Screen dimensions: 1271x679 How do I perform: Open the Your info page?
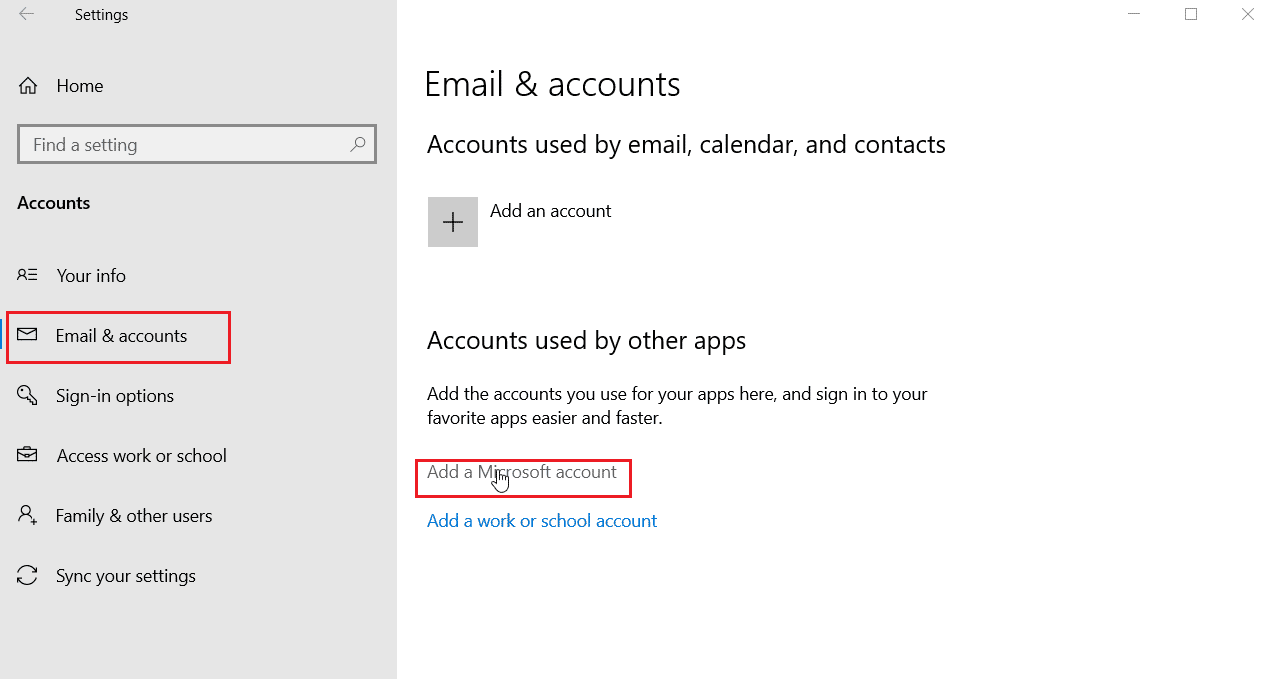(x=91, y=275)
